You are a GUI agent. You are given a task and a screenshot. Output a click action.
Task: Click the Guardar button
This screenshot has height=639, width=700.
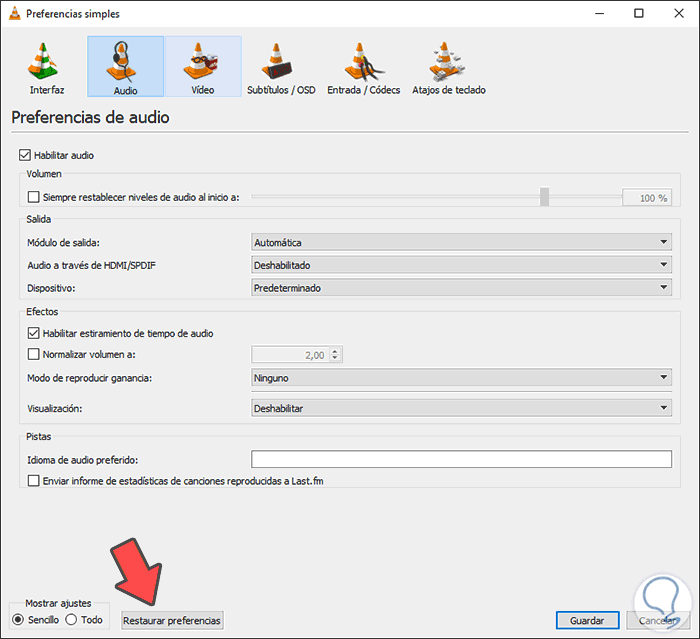tap(587, 621)
